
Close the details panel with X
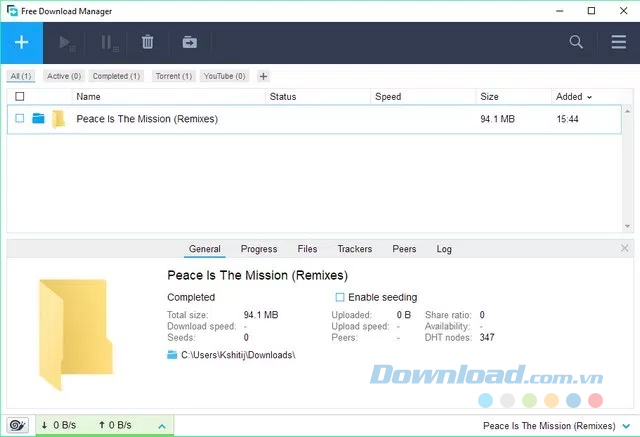[624, 248]
